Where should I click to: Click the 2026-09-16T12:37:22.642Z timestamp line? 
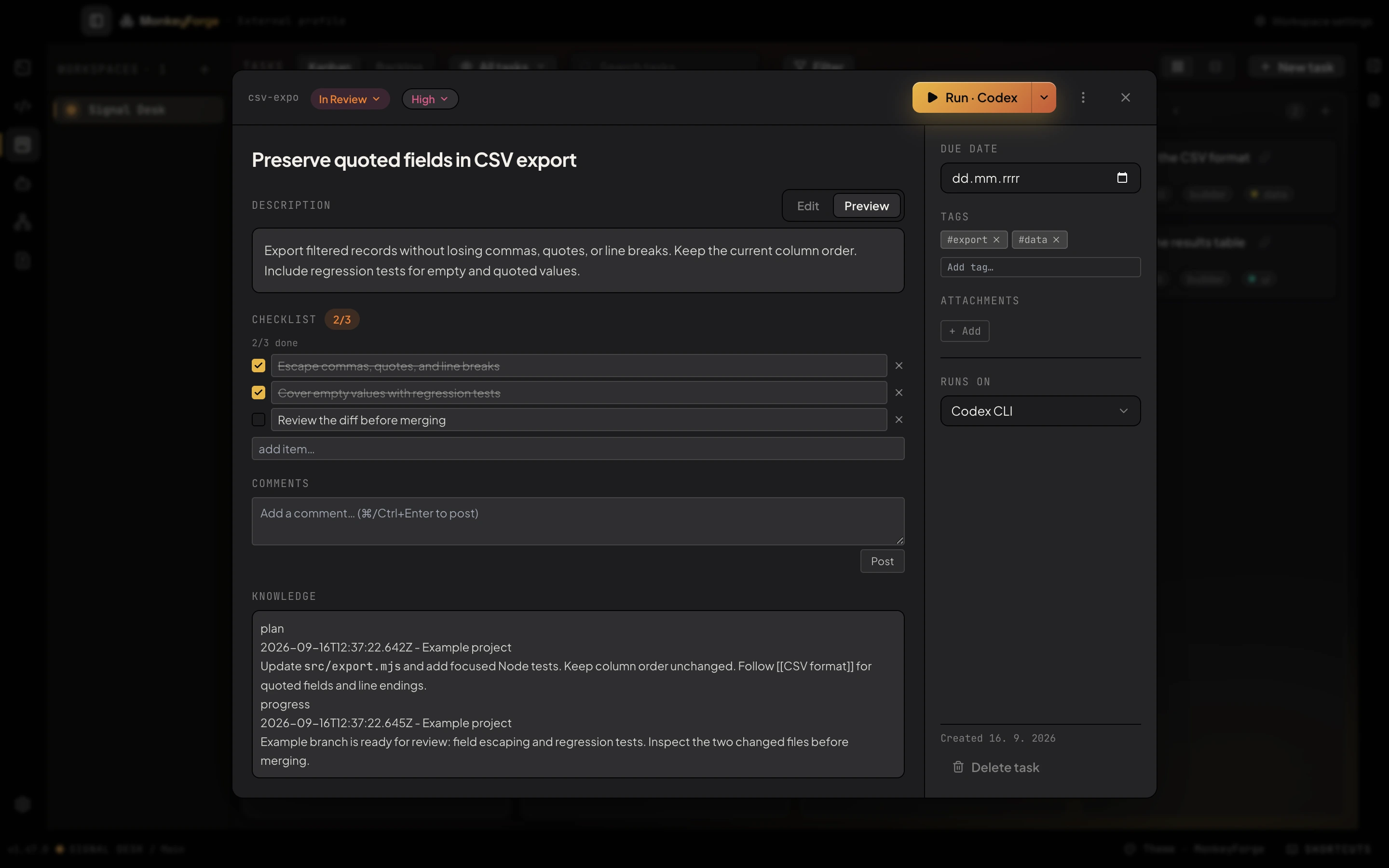386,647
